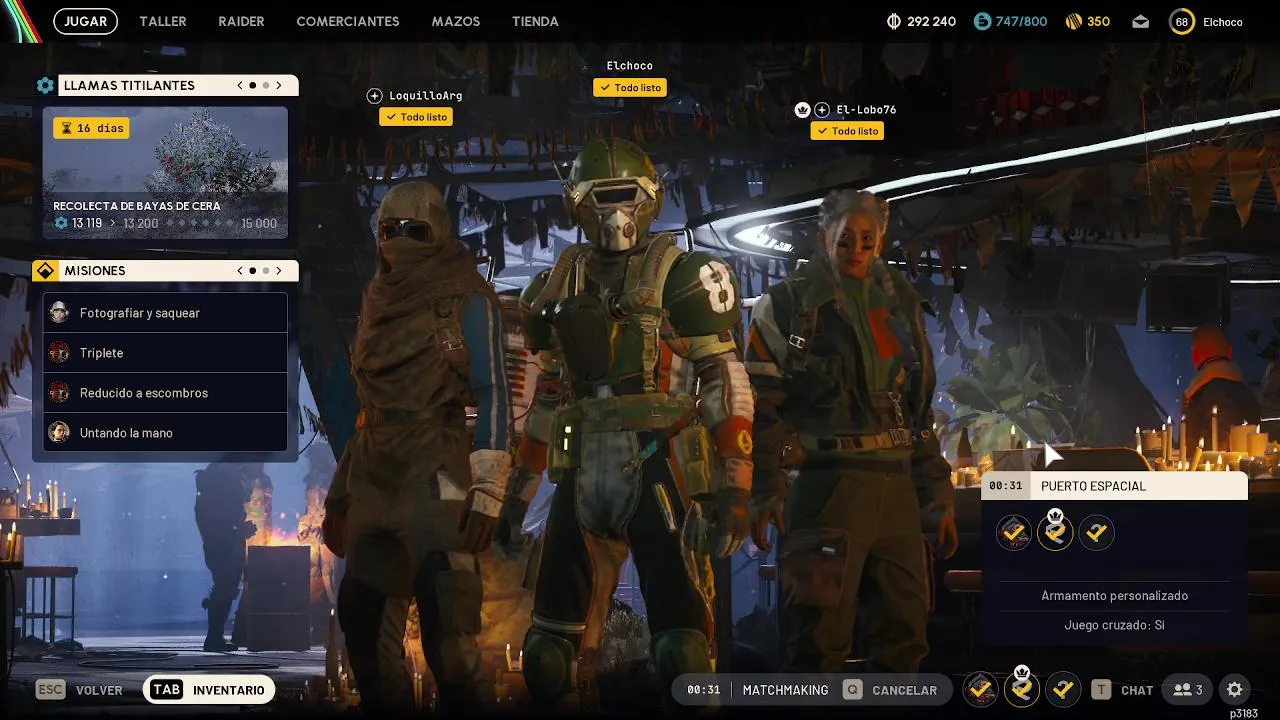
Task: Click the Juego cruzado: Sí setting
Action: point(1115,625)
